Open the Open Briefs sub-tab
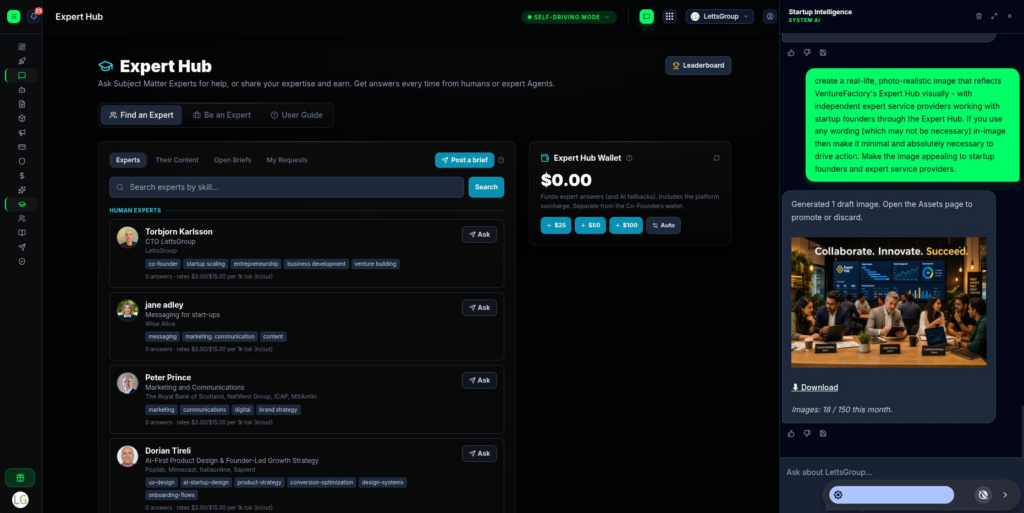The height and width of the screenshot is (513, 1024). click(232, 160)
